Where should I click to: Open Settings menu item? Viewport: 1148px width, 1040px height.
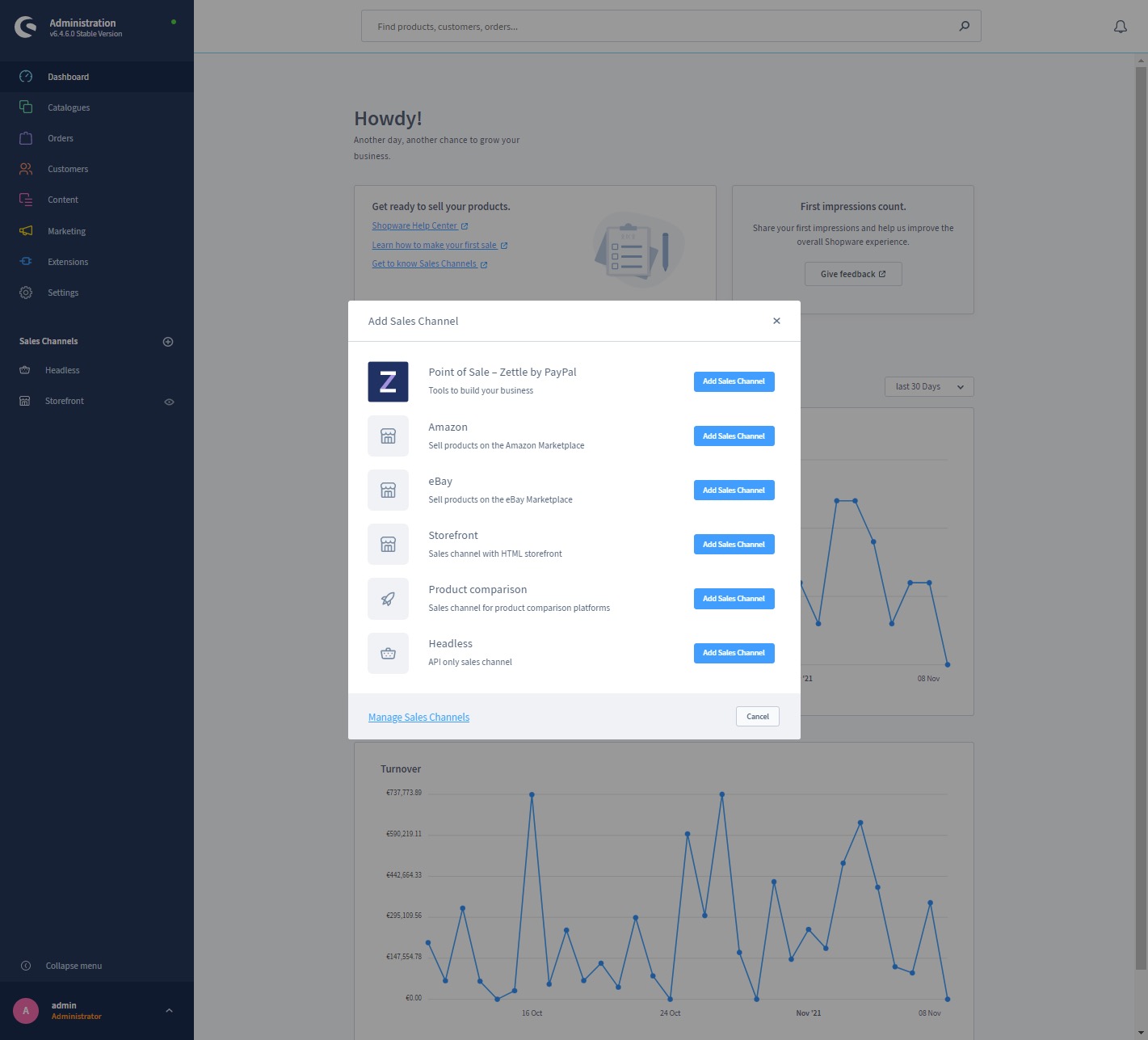pos(97,293)
